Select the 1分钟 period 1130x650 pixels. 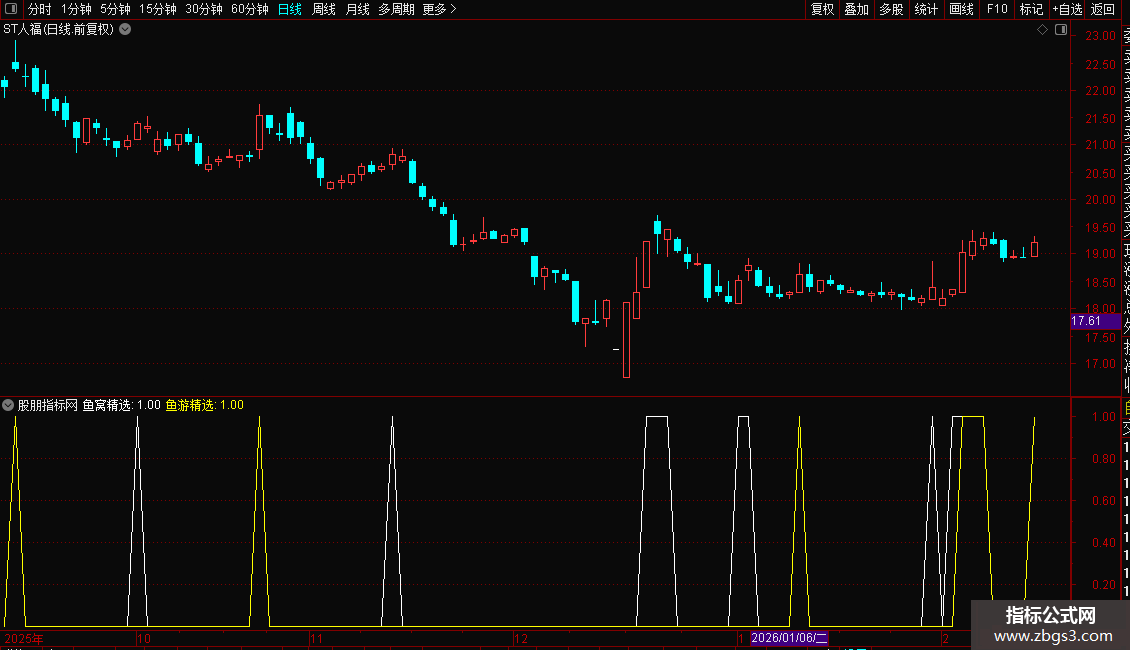[x=76, y=9]
